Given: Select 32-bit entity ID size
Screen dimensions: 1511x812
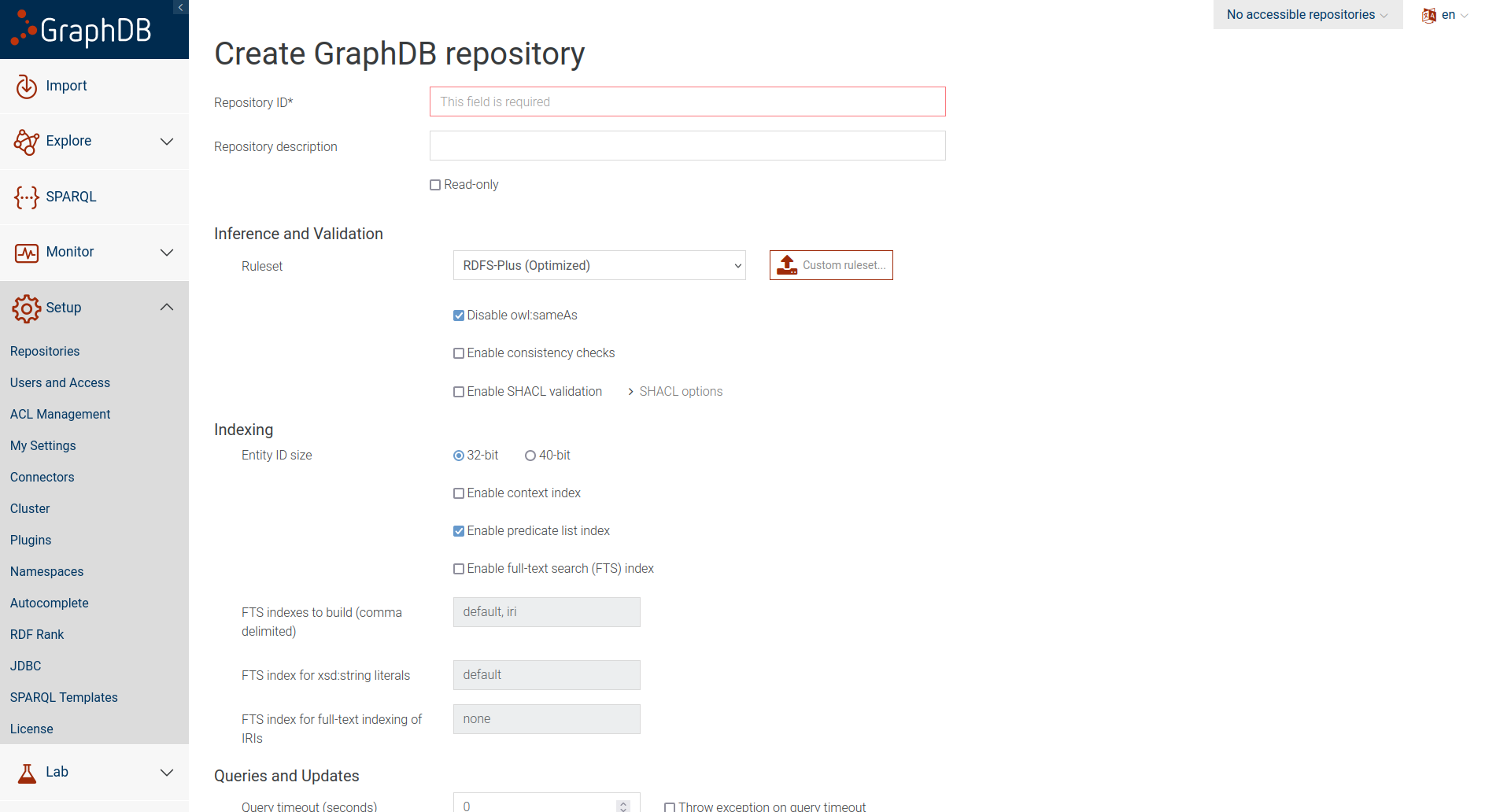Looking at the screenshot, I should pos(459,456).
